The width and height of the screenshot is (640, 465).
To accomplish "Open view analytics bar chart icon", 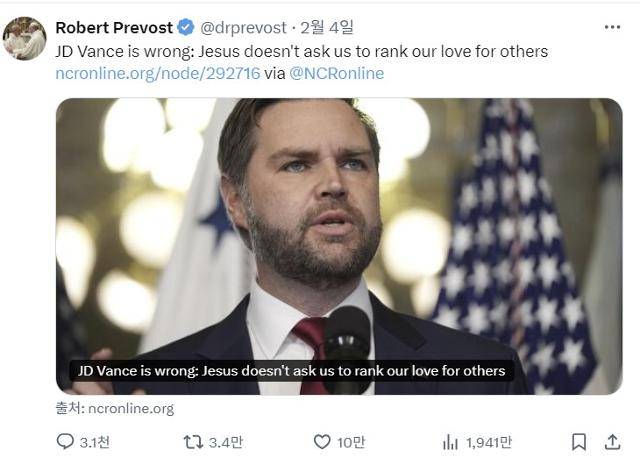I will pos(450,441).
